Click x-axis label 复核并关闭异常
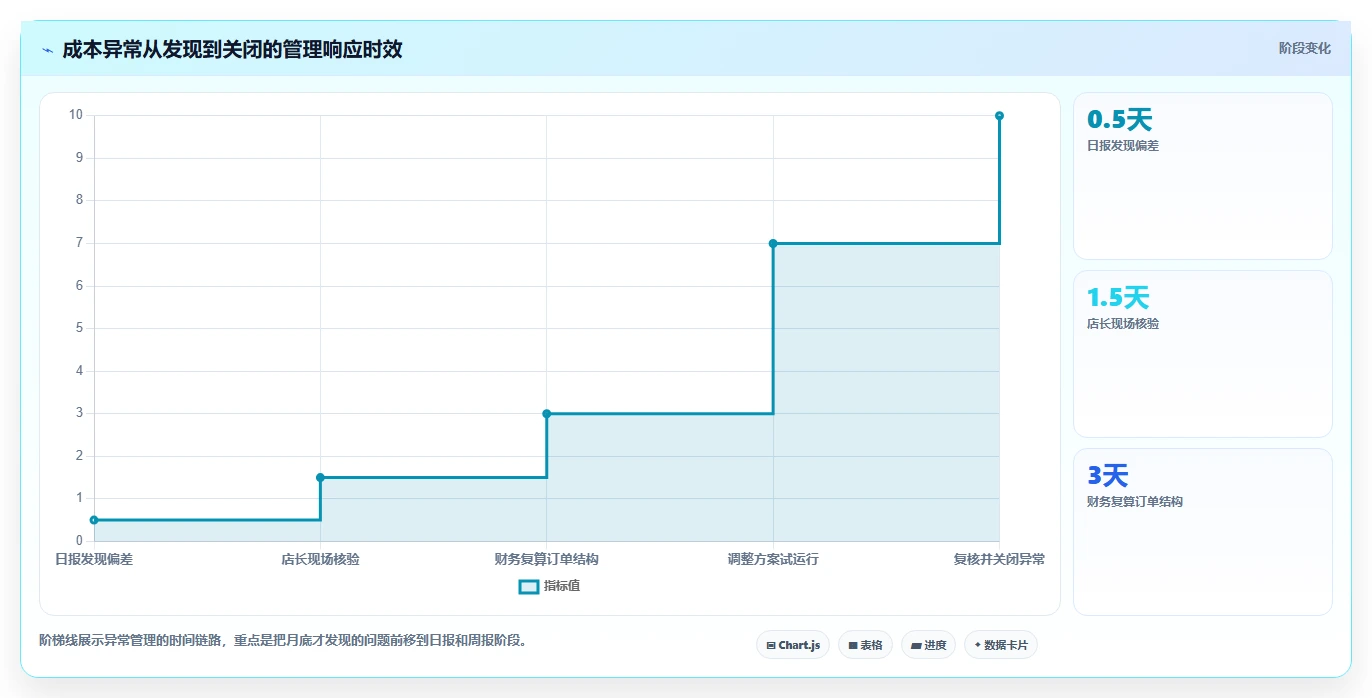This screenshot has width=1372, height=698. pos(999,559)
